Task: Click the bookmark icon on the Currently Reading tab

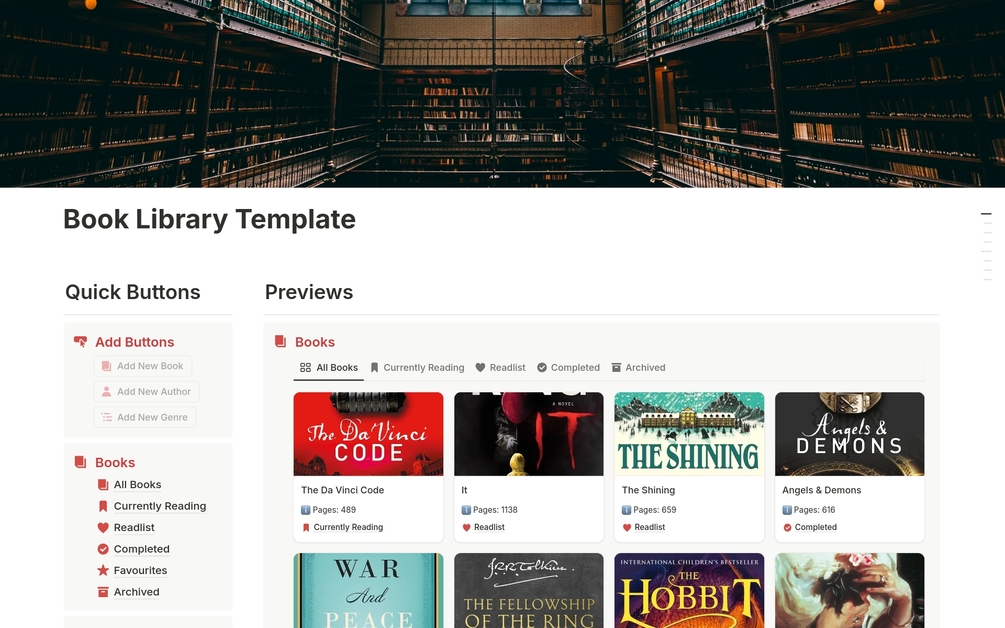Action: click(375, 367)
